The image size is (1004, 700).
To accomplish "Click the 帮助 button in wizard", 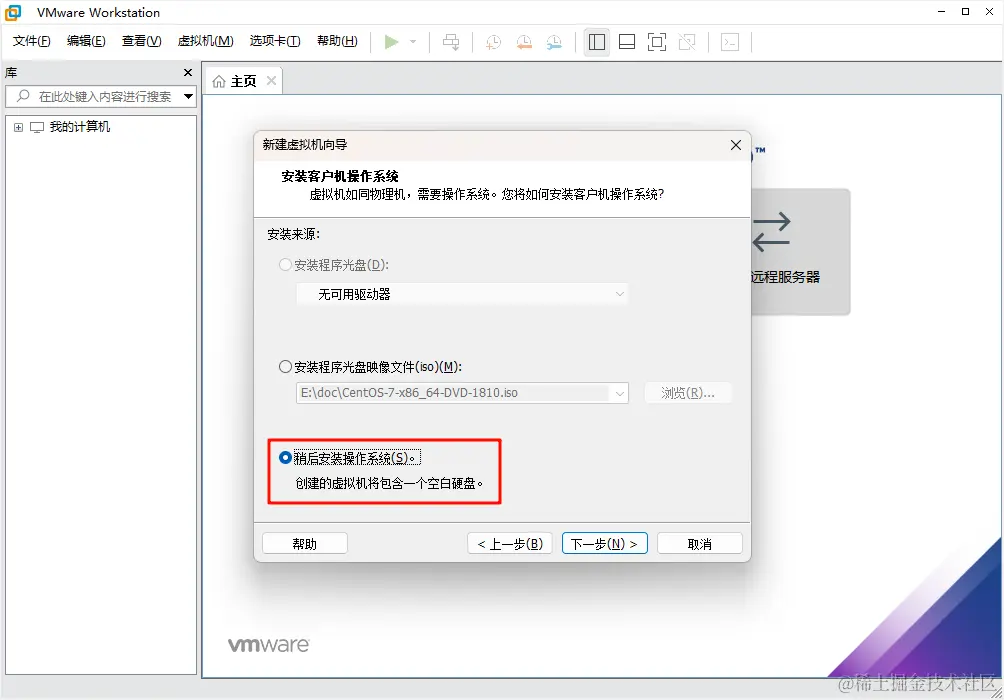I will pyautogui.click(x=305, y=544).
